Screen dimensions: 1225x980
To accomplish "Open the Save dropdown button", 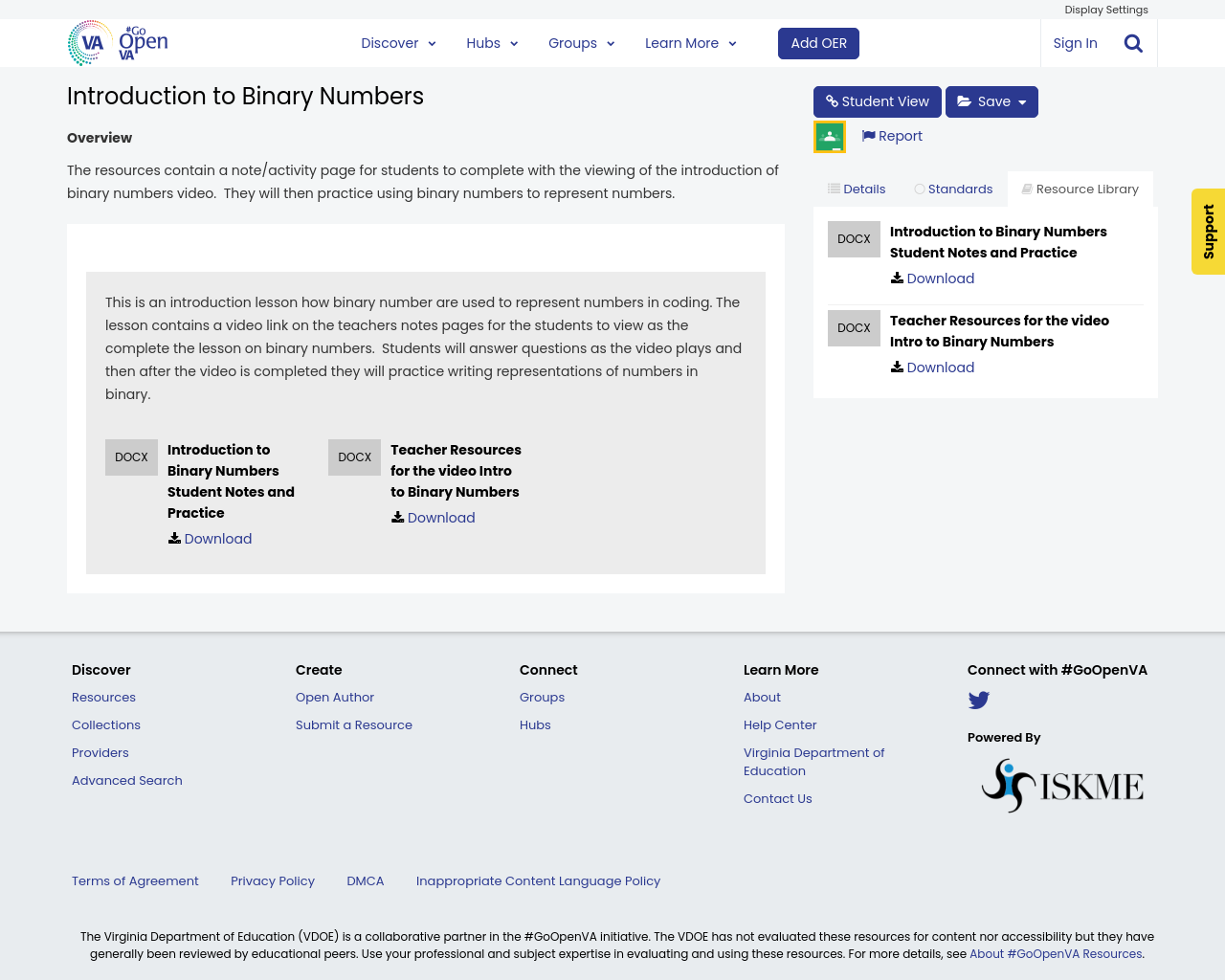I will point(991,101).
